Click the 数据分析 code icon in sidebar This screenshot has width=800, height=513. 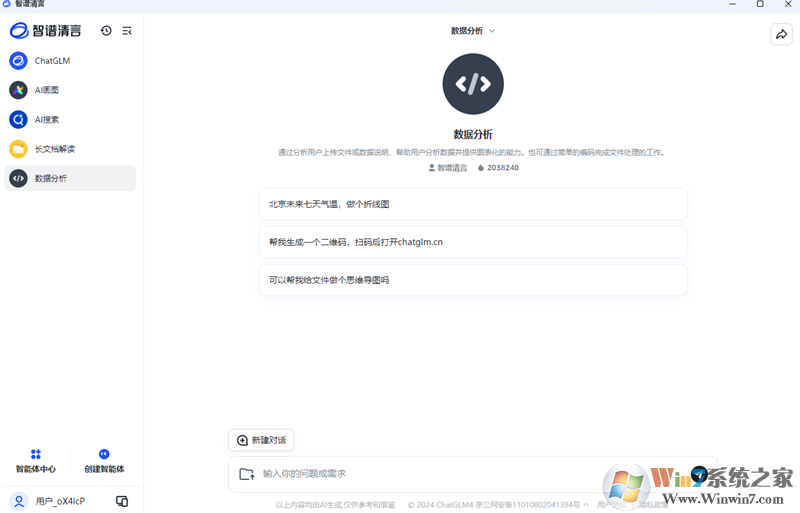click(x=18, y=179)
